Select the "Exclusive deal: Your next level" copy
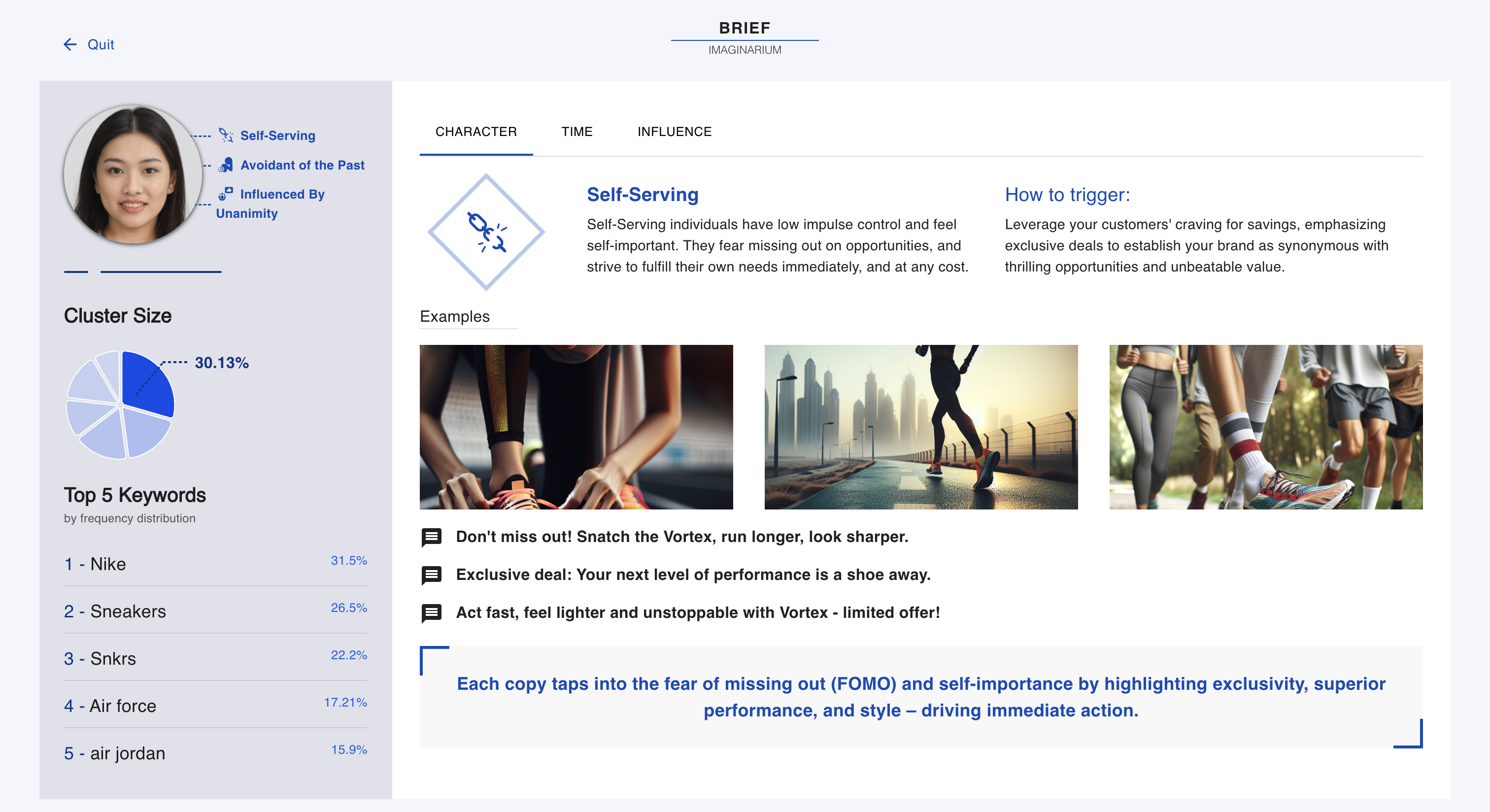 (x=693, y=575)
